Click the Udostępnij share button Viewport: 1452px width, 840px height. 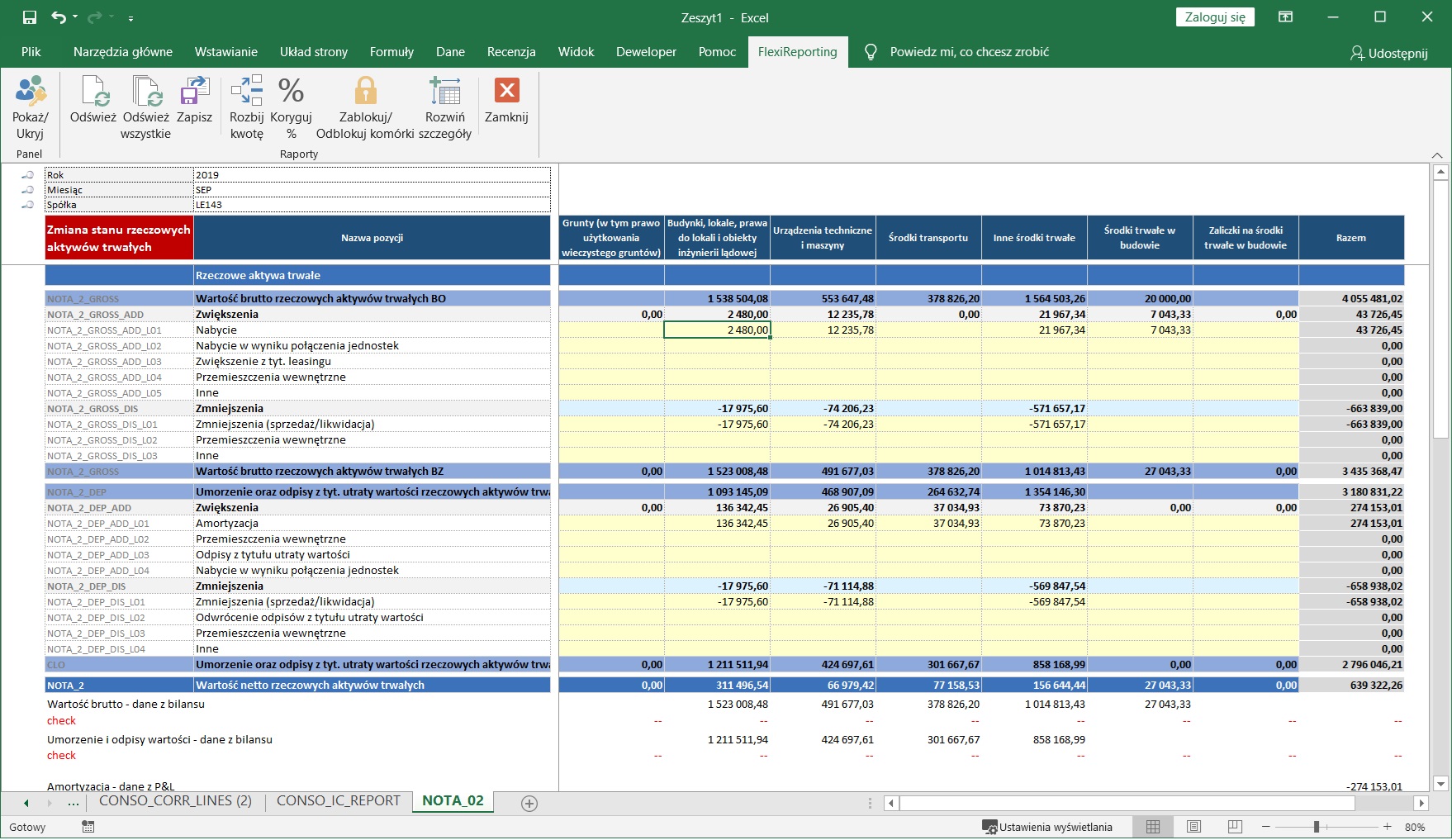coord(1388,53)
